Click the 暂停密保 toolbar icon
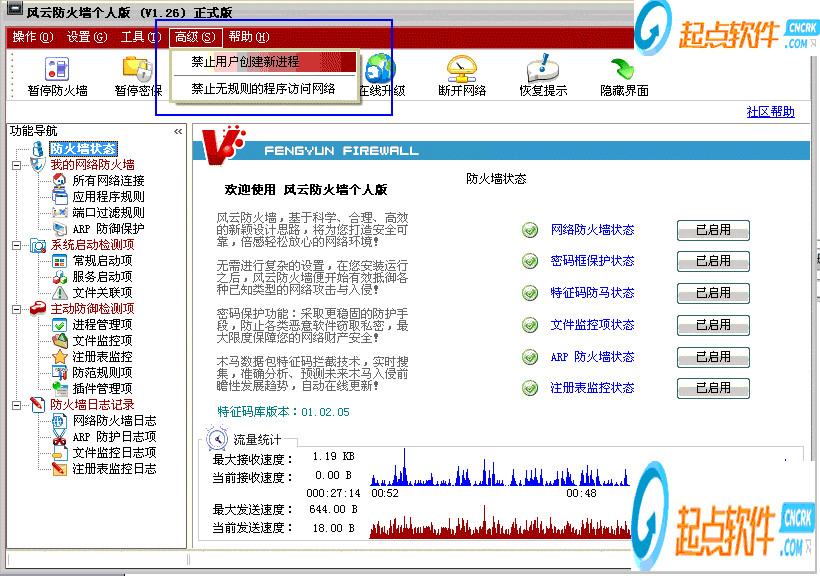The height and width of the screenshot is (576, 820). point(138,69)
